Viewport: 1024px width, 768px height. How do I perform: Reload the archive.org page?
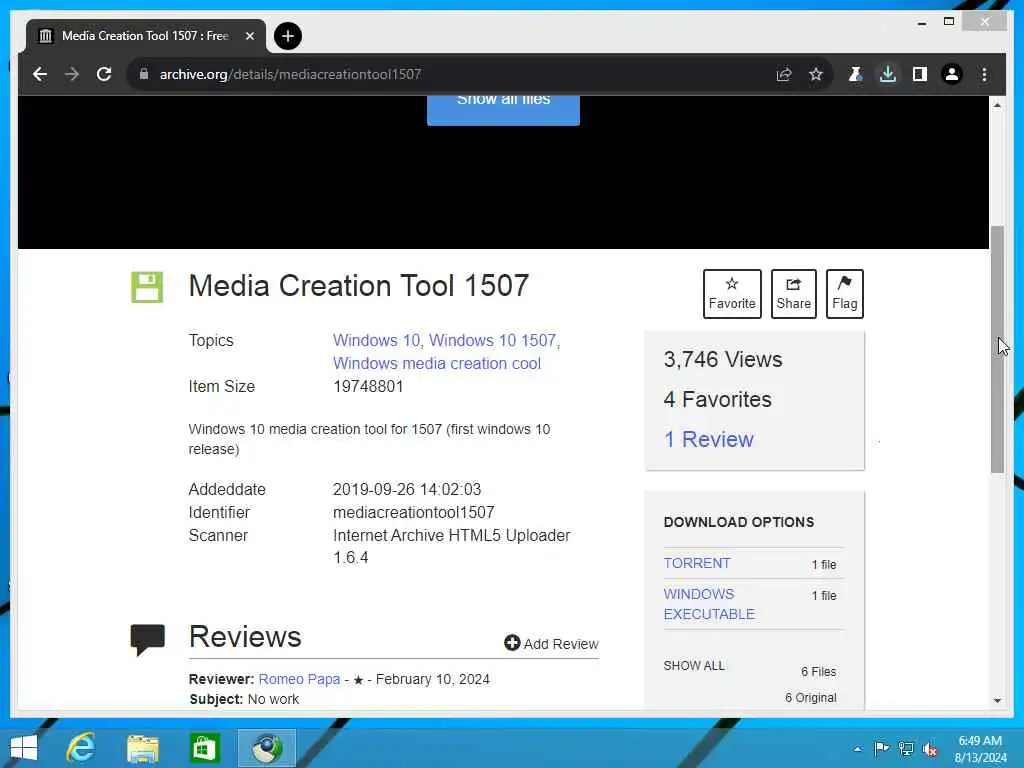pyautogui.click(x=104, y=74)
